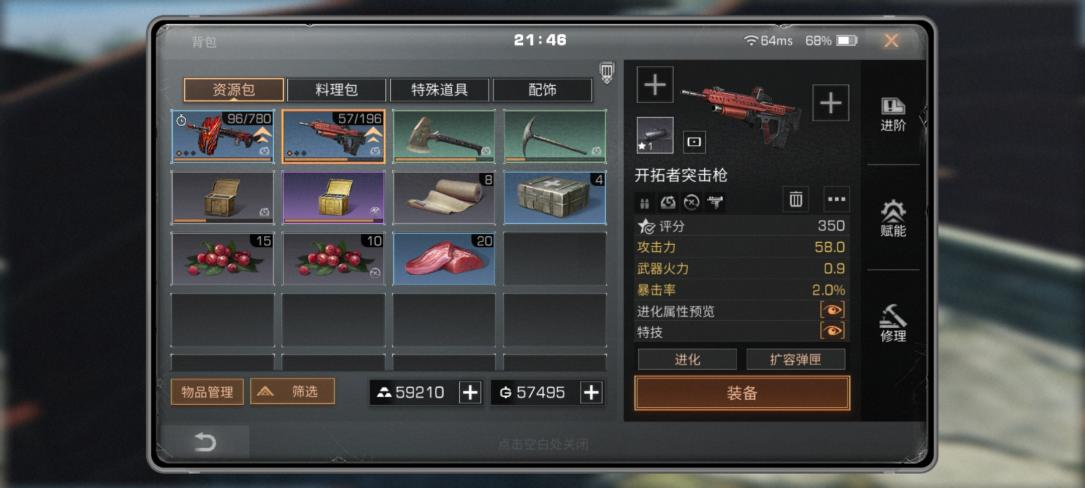The width and height of the screenshot is (1085, 488).
Task: Switch to the 料理包 tab
Action: point(336,90)
